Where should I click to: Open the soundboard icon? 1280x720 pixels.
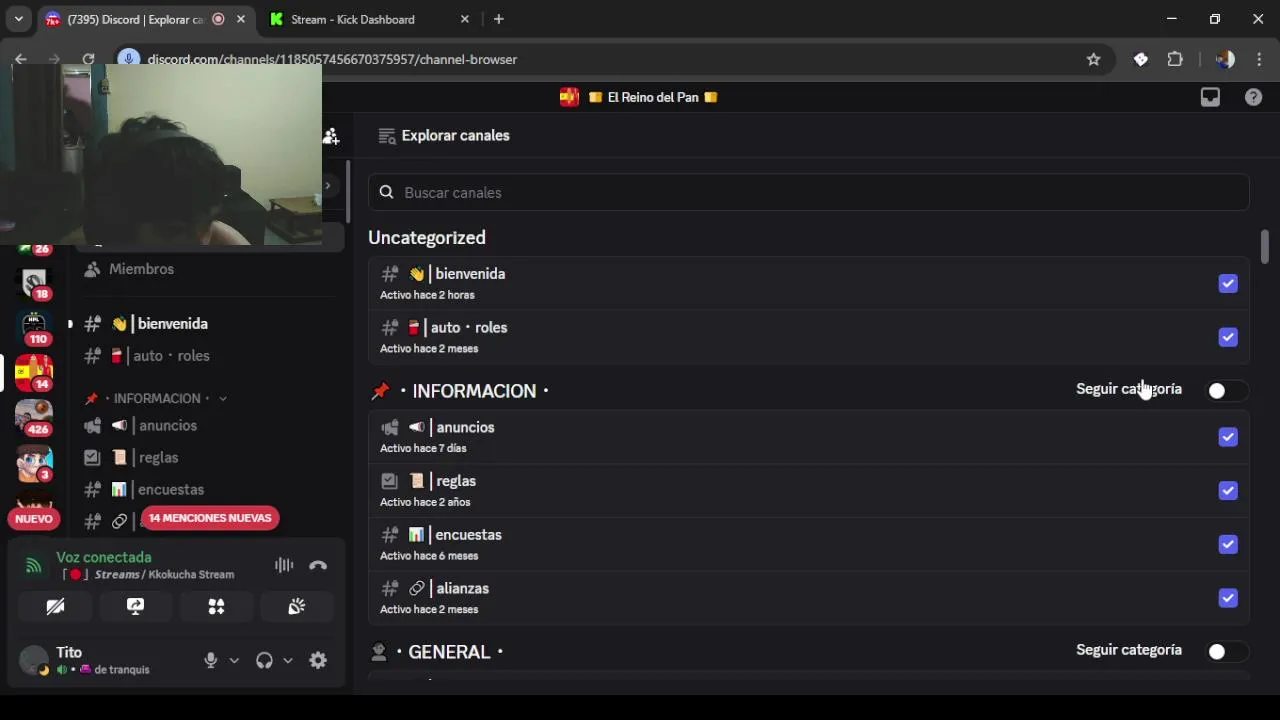[x=297, y=607]
